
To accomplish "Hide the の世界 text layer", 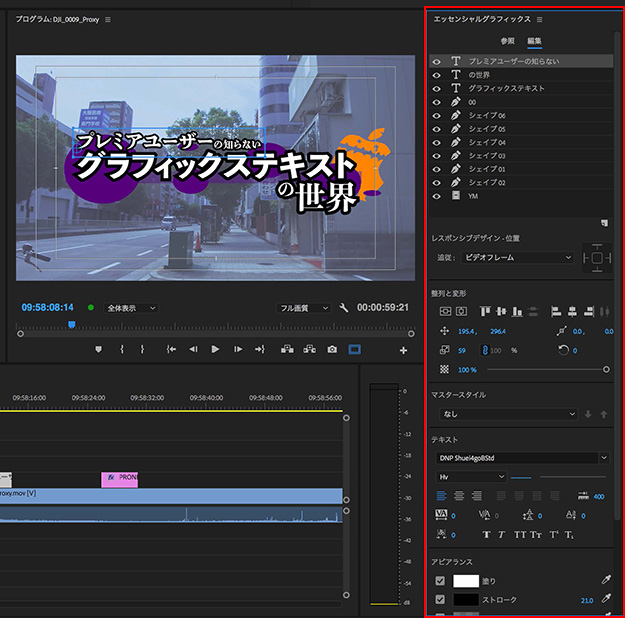I will click(437, 75).
